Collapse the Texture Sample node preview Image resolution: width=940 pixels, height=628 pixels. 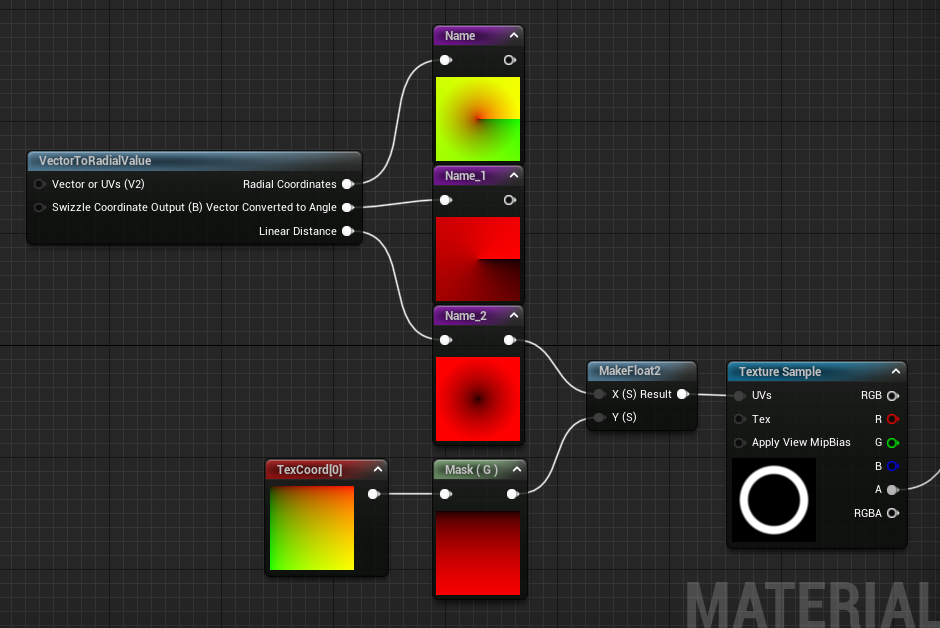point(896,371)
